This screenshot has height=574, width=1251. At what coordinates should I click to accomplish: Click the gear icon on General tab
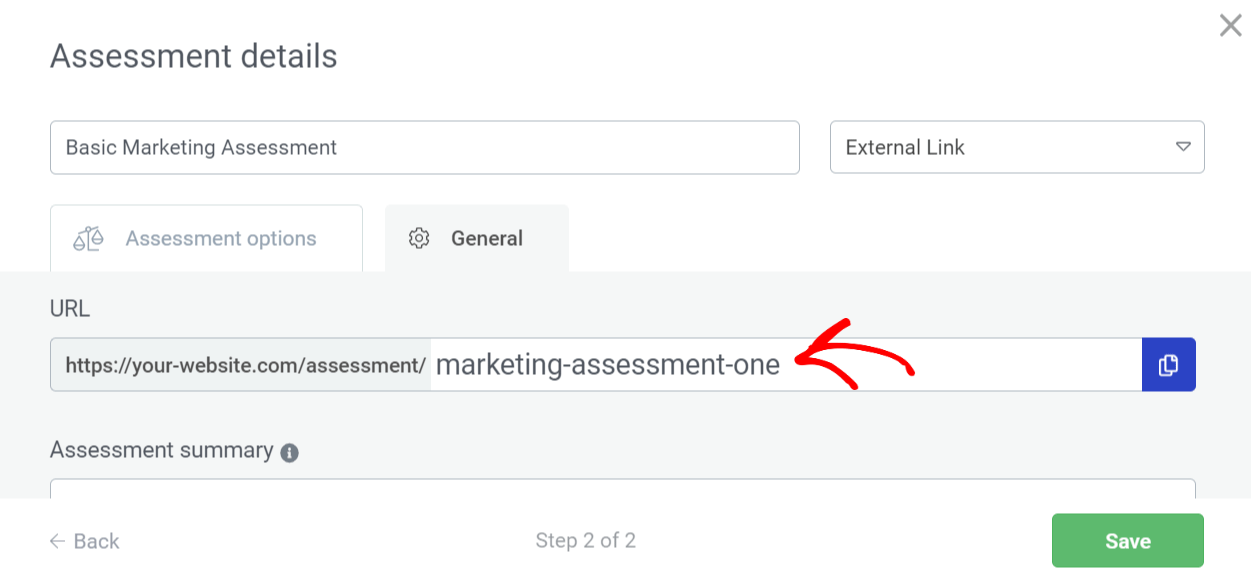419,239
